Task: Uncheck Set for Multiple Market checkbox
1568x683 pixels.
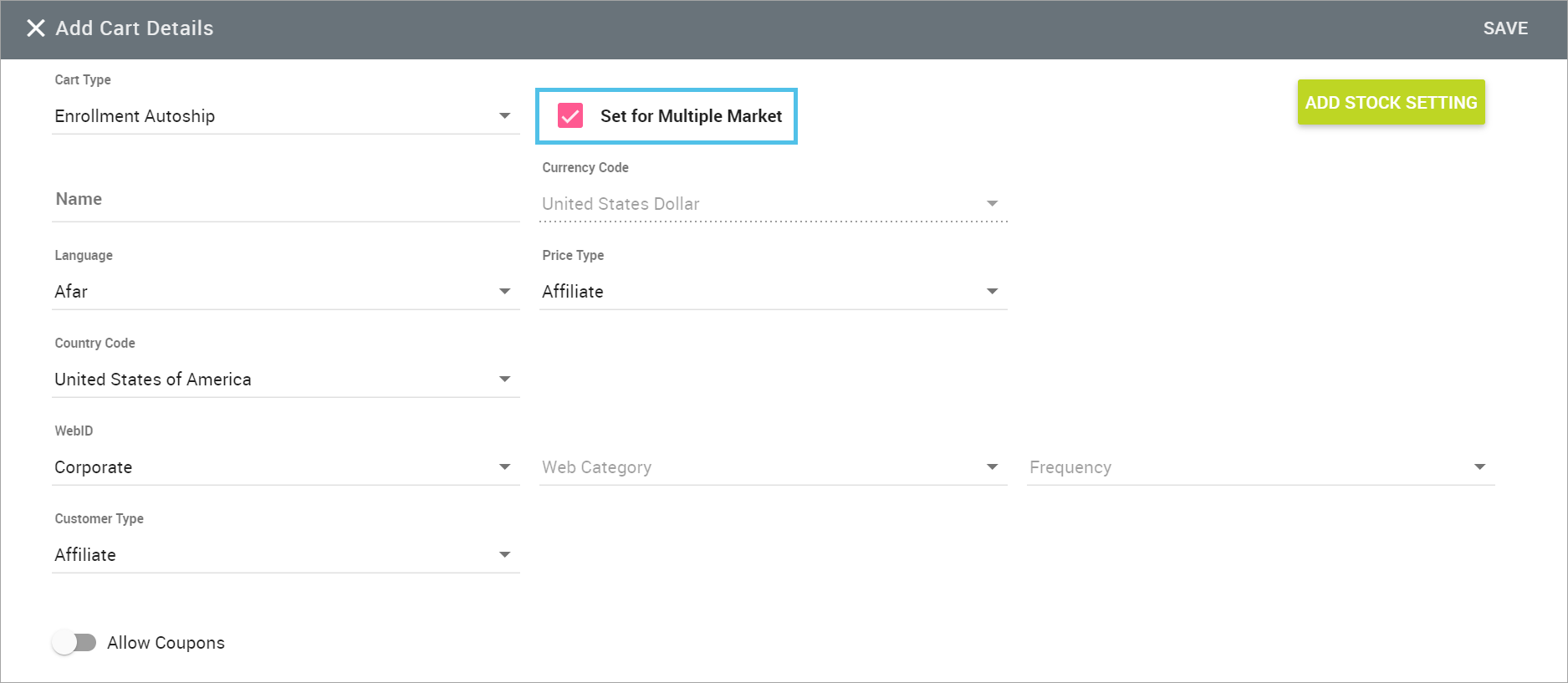Action: tap(570, 115)
